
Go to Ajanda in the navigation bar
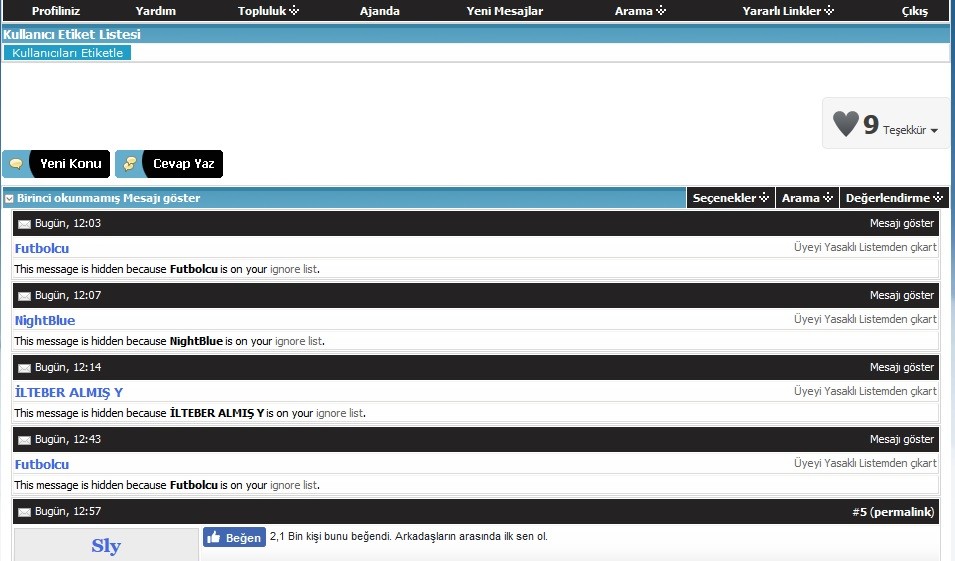tap(379, 11)
